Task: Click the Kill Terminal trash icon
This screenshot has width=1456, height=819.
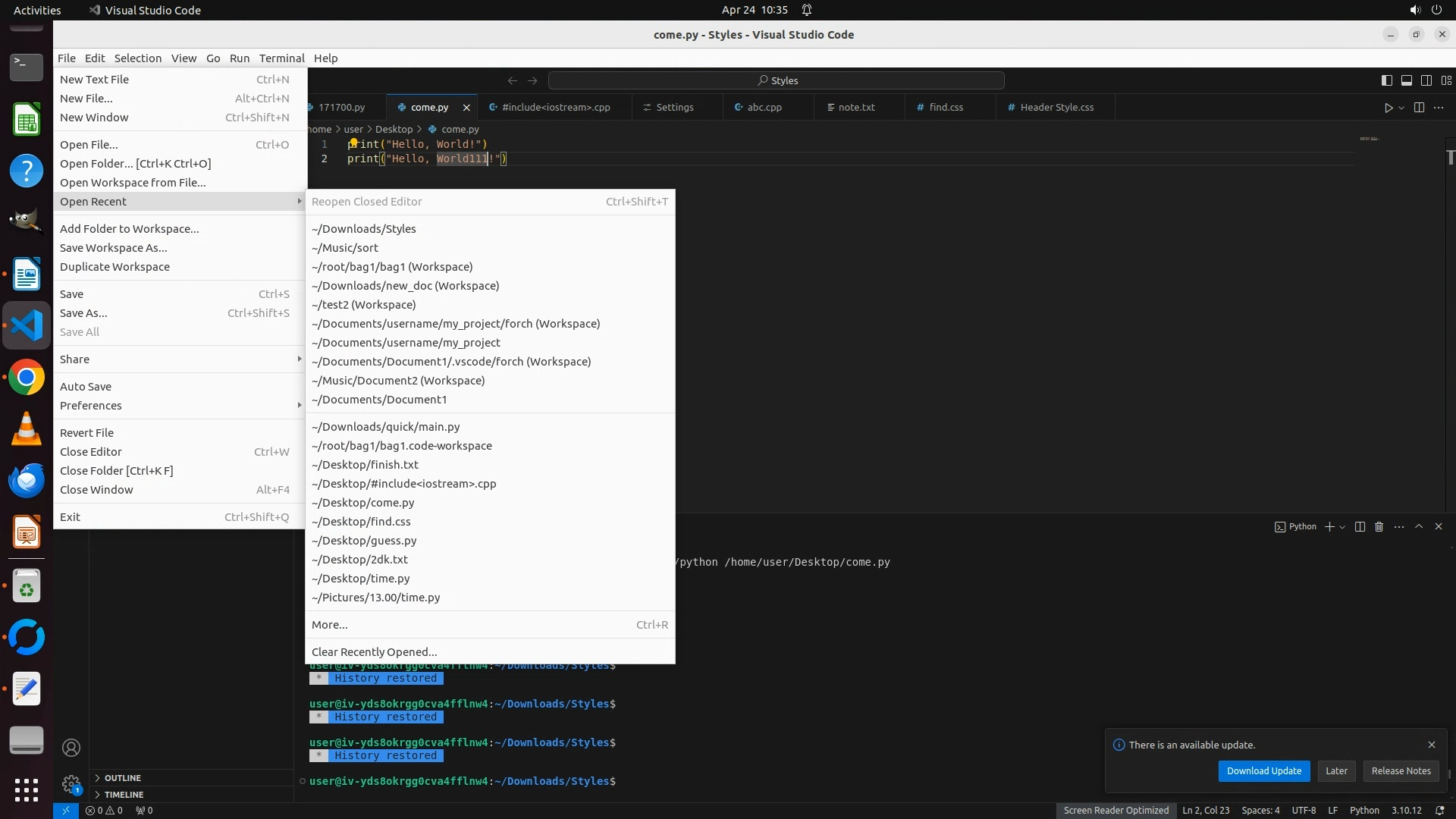Action: coord(1379,527)
